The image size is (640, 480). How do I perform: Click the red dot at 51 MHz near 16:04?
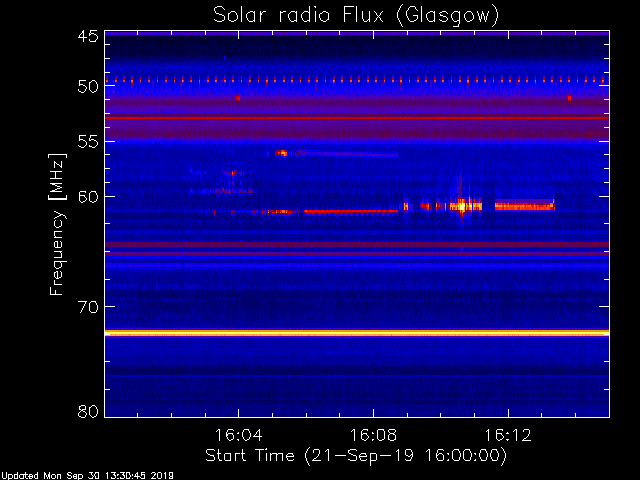238,98
